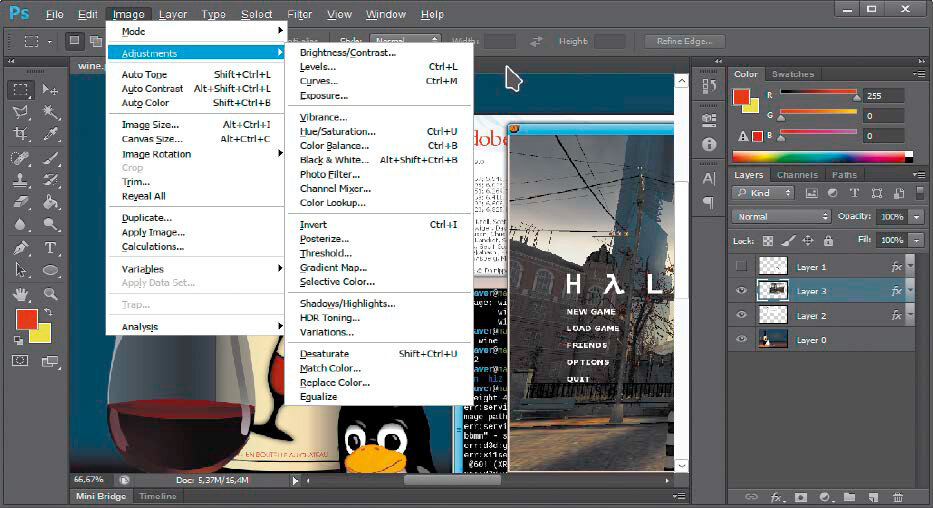Select the Move tool
The image size is (933, 508).
[x=51, y=90]
